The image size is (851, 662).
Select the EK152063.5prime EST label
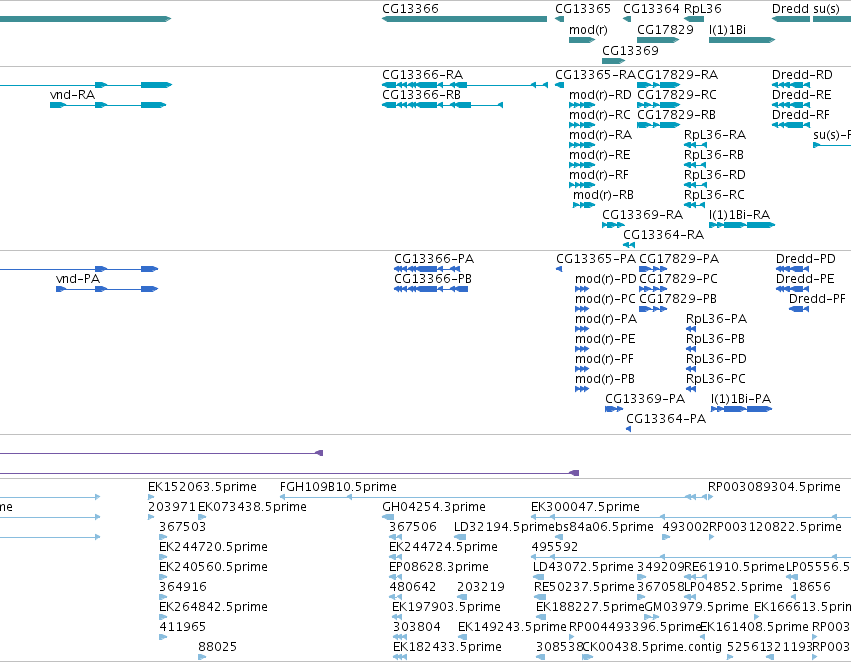pos(202,487)
